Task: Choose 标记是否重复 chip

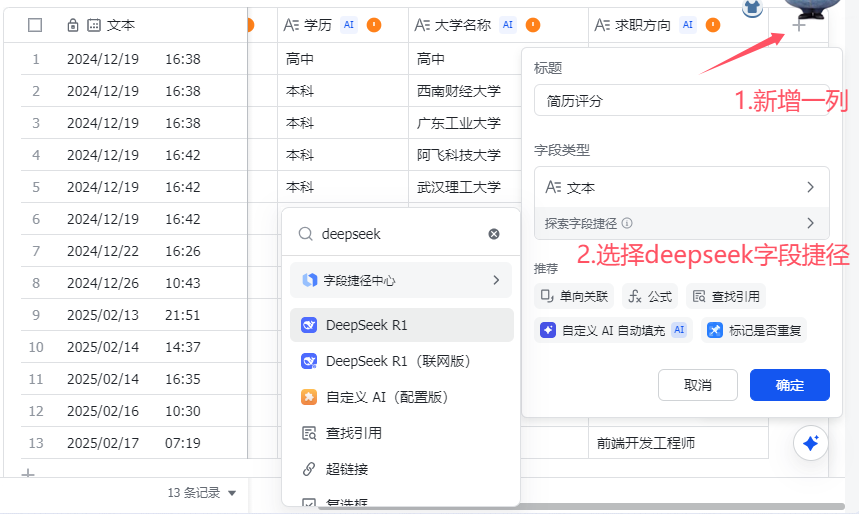Action: [x=754, y=330]
